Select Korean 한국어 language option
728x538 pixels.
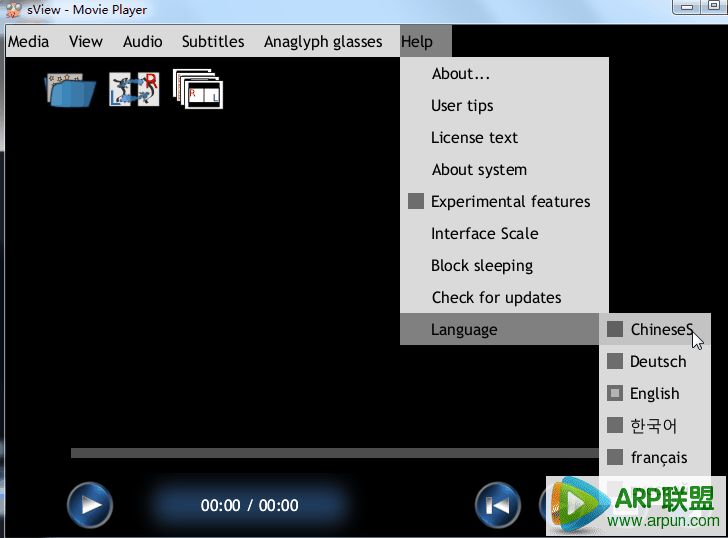655,426
